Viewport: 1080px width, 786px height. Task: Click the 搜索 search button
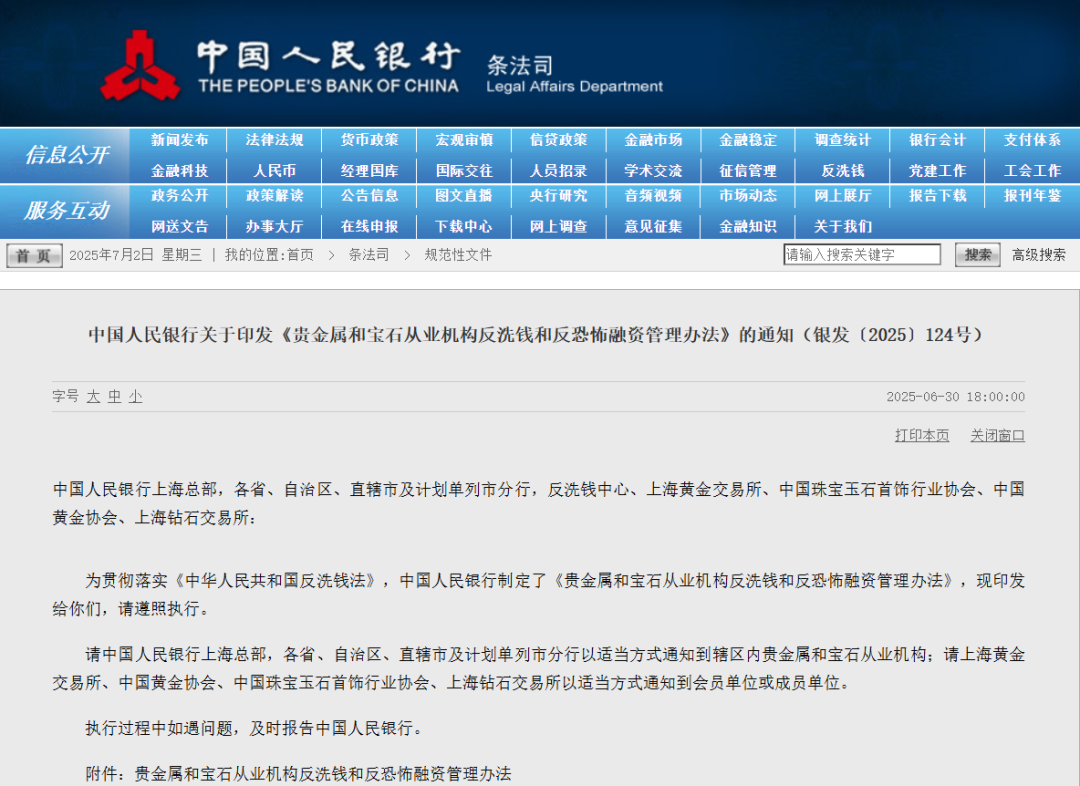point(977,255)
